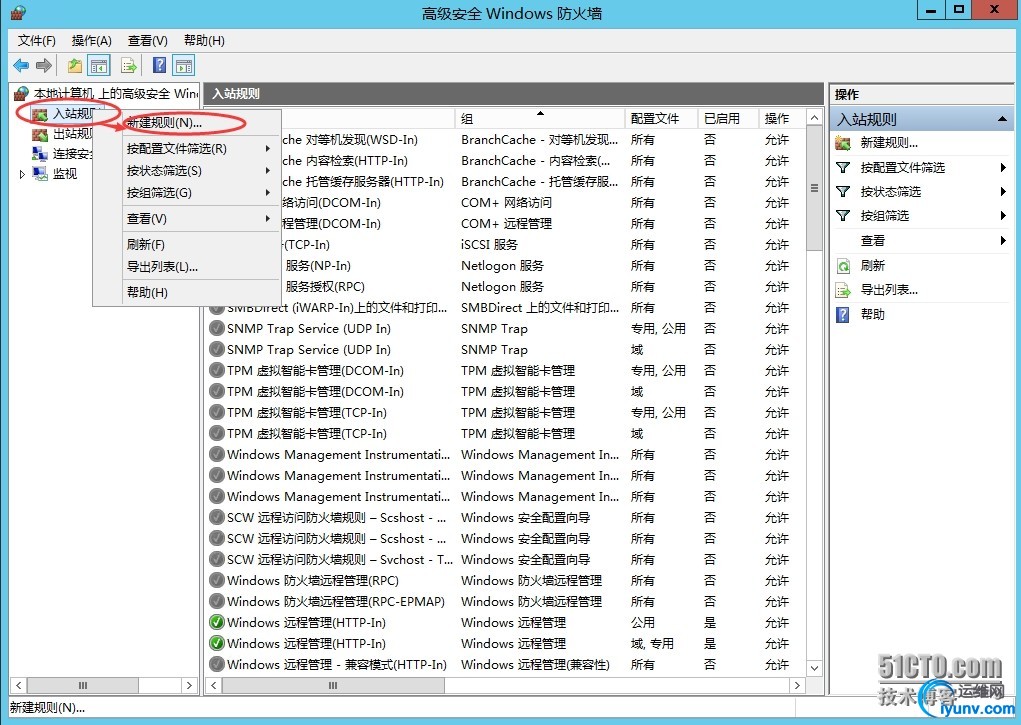Sort by the 已启用 column header
This screenshot has height=725, width=1021.
tap(728, 119)
